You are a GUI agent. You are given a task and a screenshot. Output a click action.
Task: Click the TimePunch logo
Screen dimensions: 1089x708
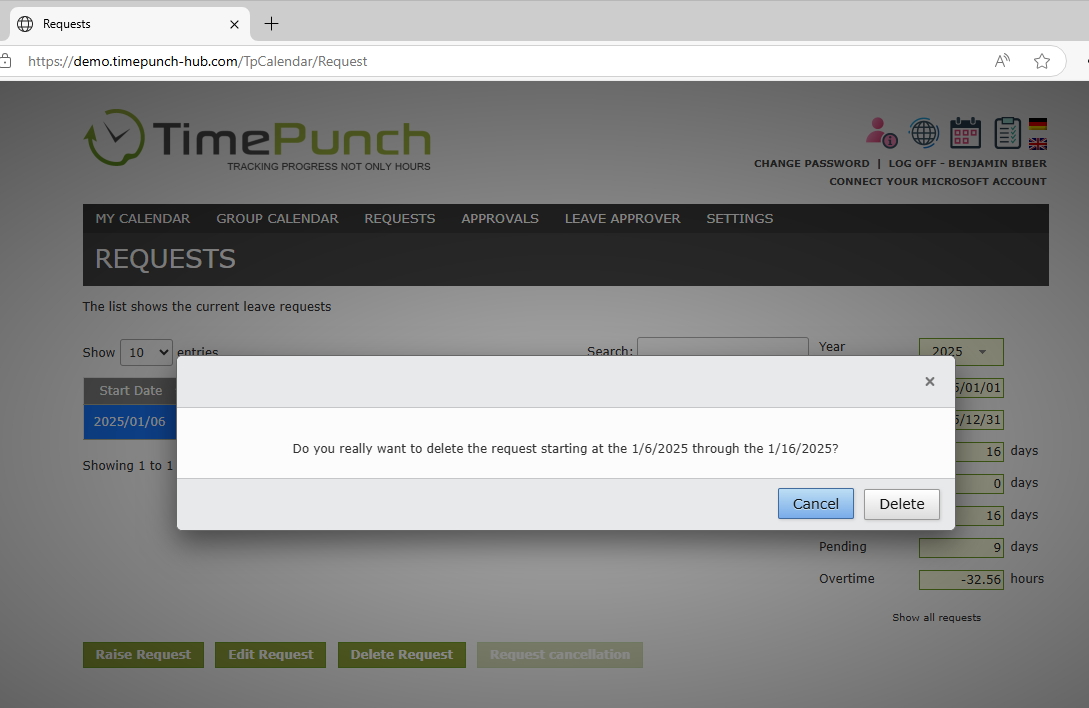pos(257,140)
